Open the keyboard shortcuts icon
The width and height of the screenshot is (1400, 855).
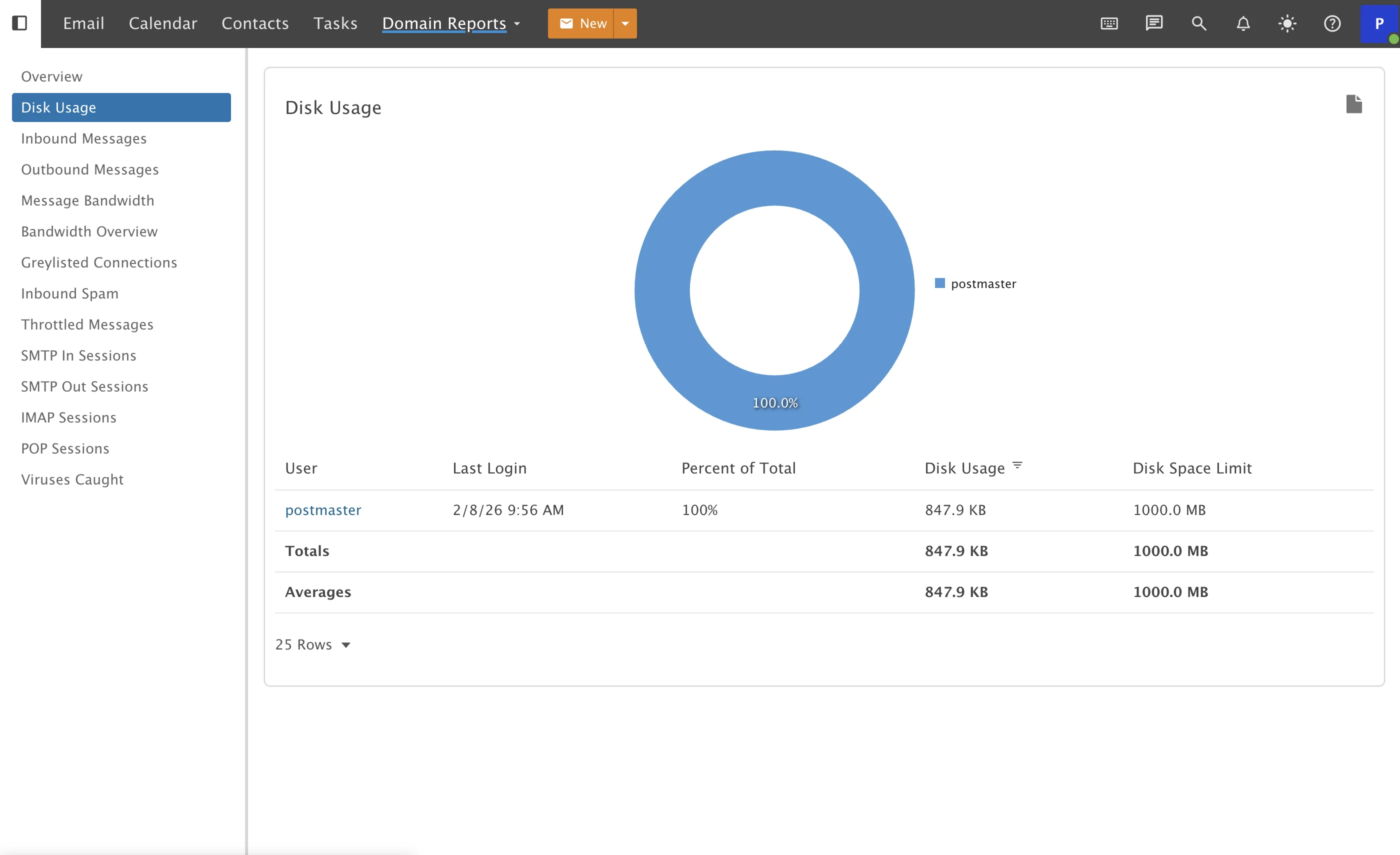click(x=1109, y=23)
